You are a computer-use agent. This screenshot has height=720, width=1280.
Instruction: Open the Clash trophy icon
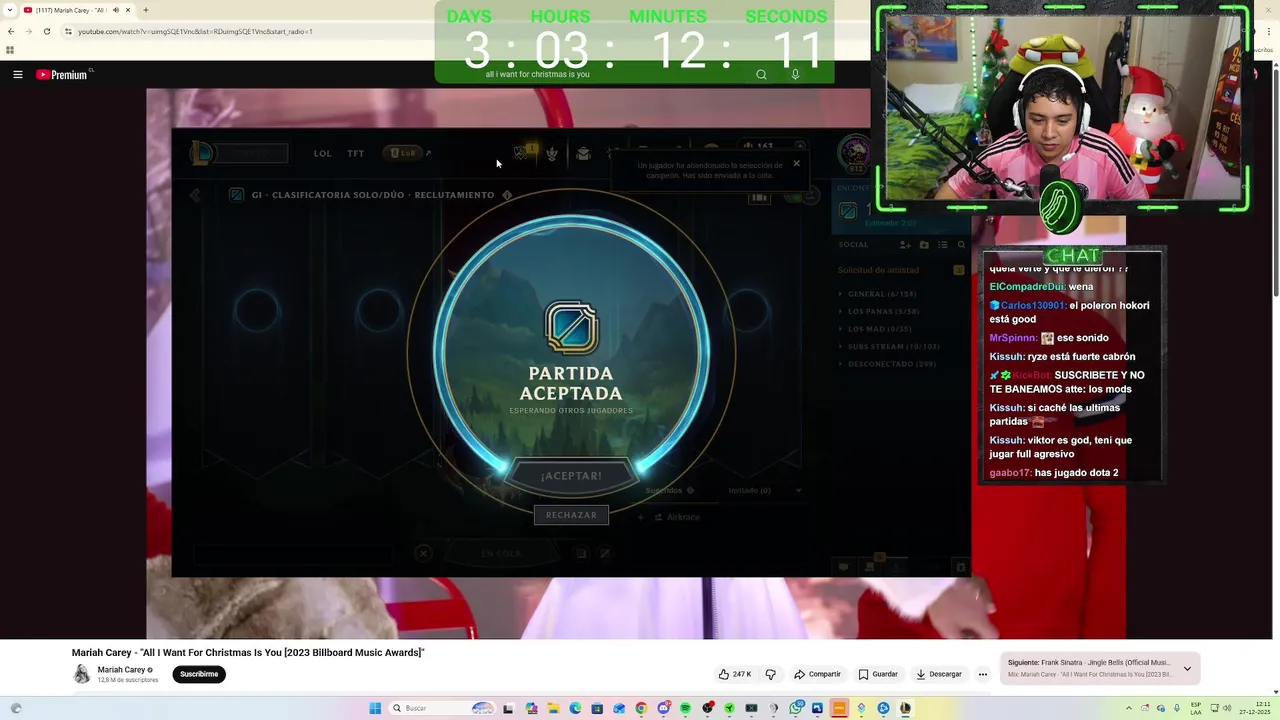coord(520,152)
